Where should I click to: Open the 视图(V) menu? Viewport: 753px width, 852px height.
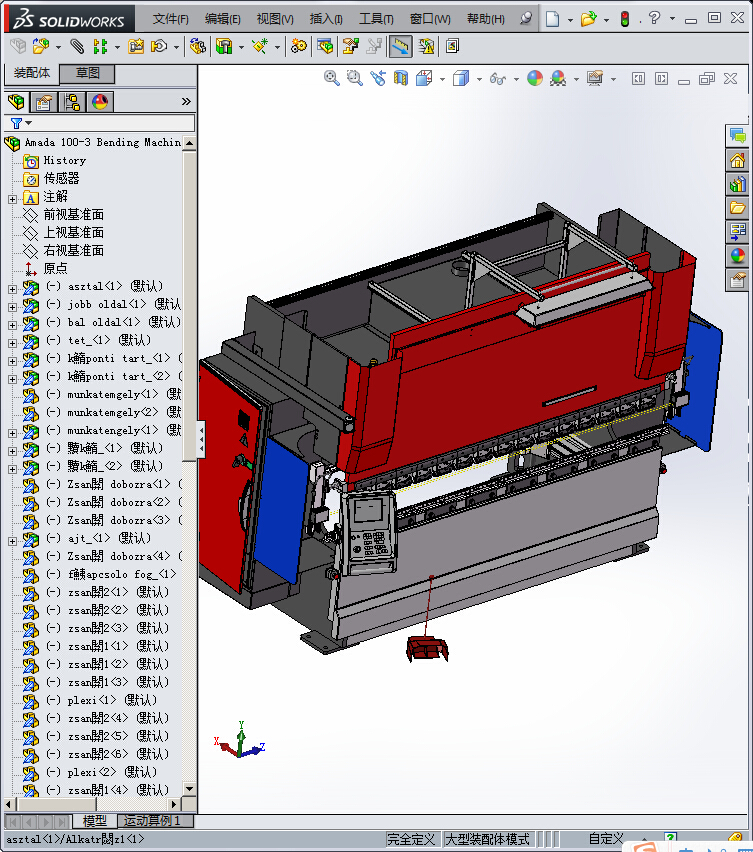pos(275,19)
